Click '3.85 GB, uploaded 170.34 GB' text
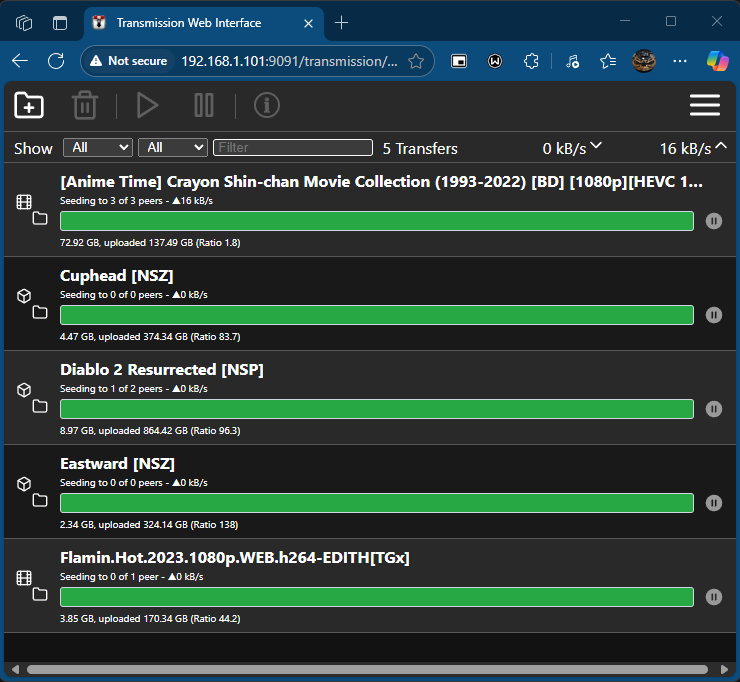Image resolution: width=740 pixels, height=682 pixels. [x=124, y=618]
